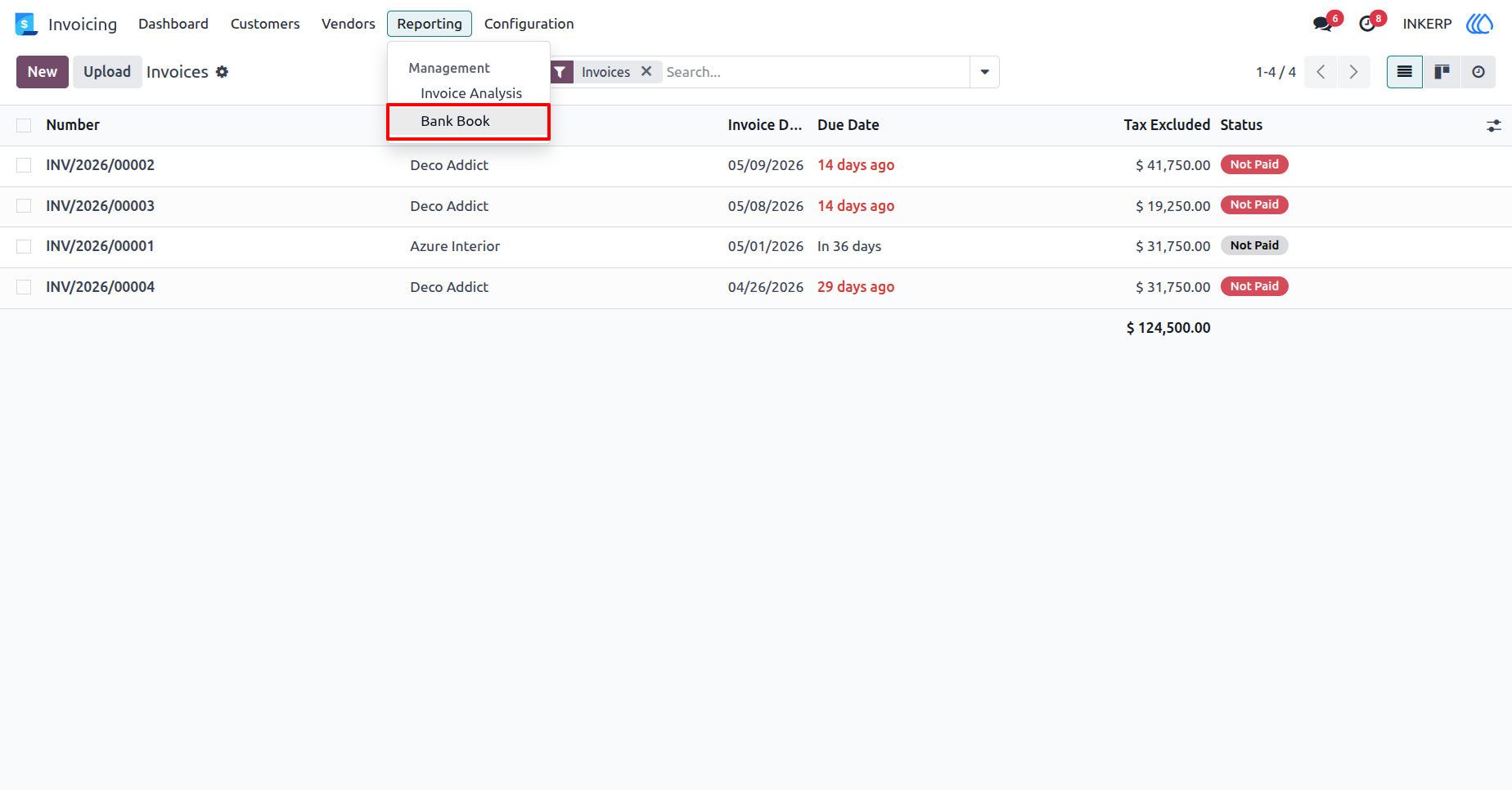Open the Configuration menu

(529, 24)
